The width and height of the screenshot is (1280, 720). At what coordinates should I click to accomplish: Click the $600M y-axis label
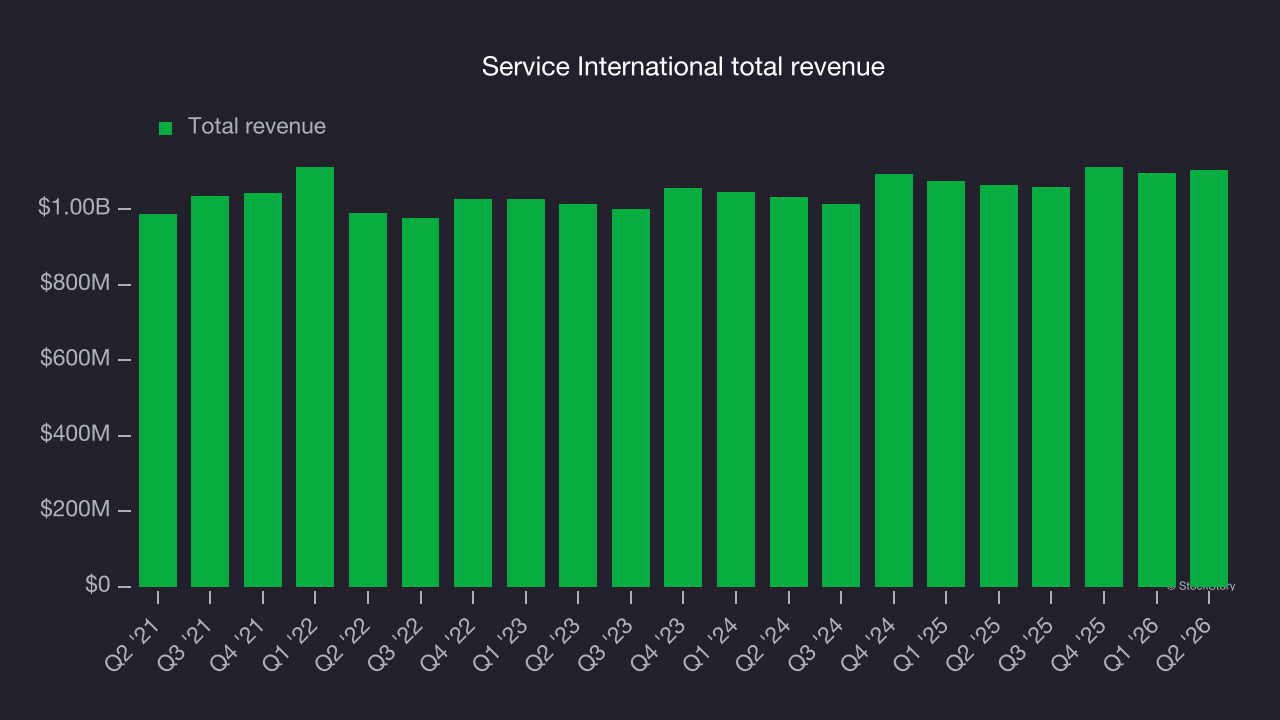pyautogui.click(x=75, y=359)
